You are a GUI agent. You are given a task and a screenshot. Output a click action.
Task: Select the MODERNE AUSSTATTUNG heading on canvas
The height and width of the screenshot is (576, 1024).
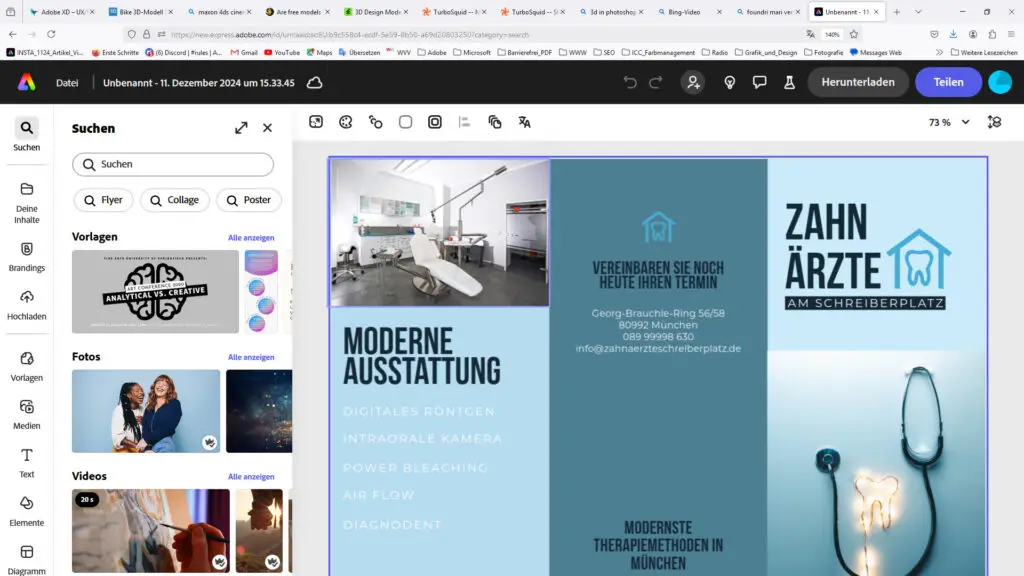coord(422,356)
